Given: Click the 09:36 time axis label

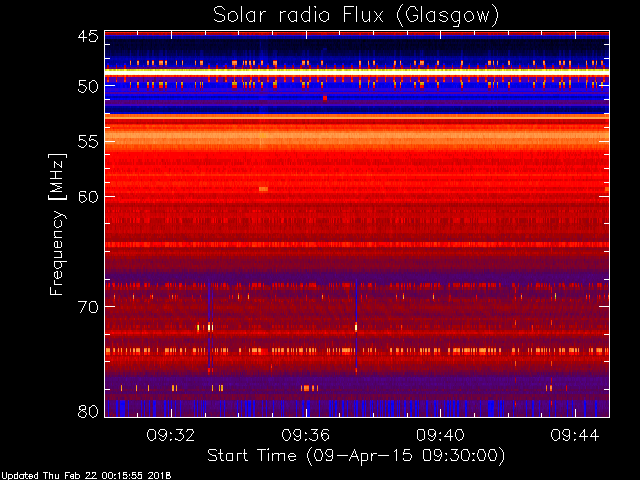Looking at the screenshot, I should [x=305, y=435].
